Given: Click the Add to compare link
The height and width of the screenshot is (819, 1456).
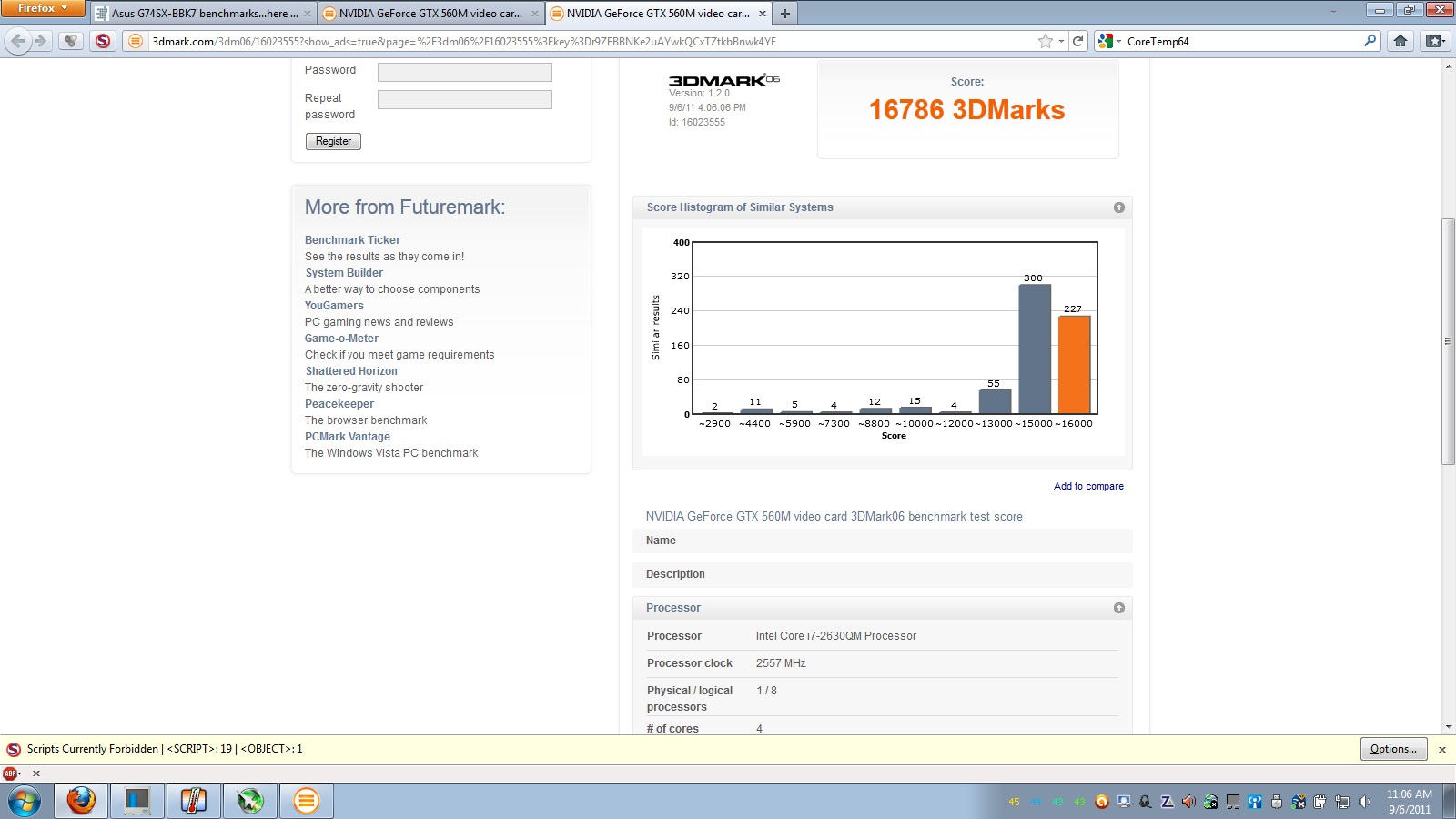Looking at the screenshot, I should (1088, 486).
